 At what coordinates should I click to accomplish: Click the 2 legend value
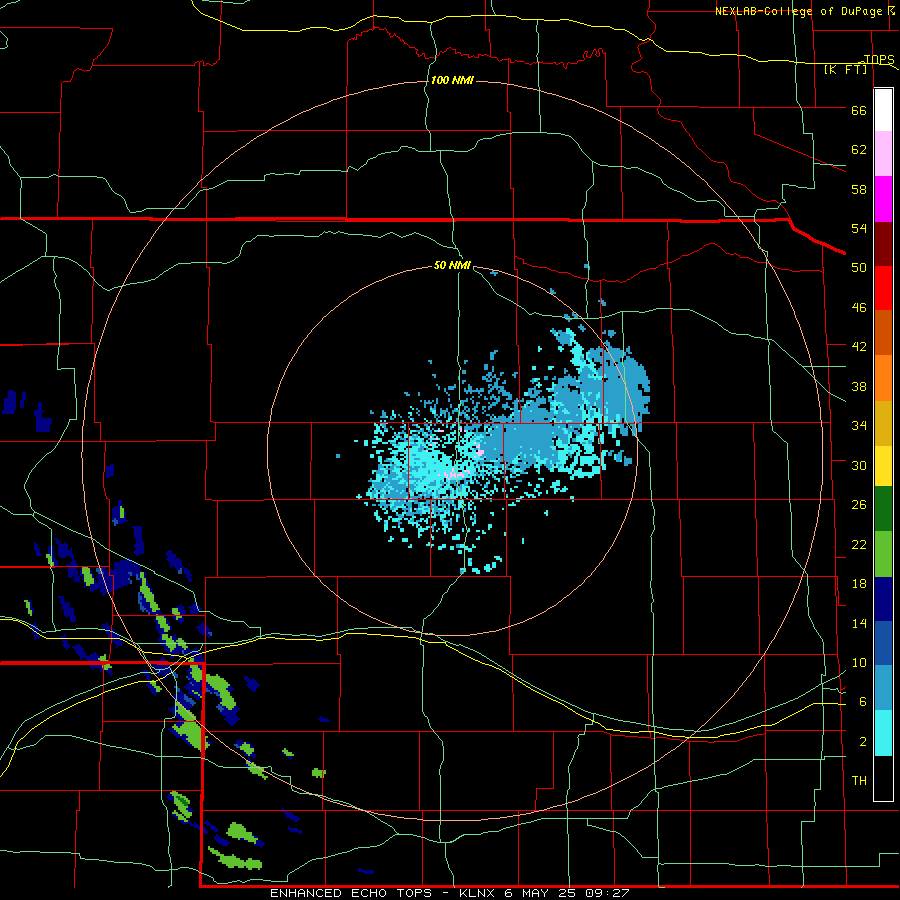[x=863, y=742]
